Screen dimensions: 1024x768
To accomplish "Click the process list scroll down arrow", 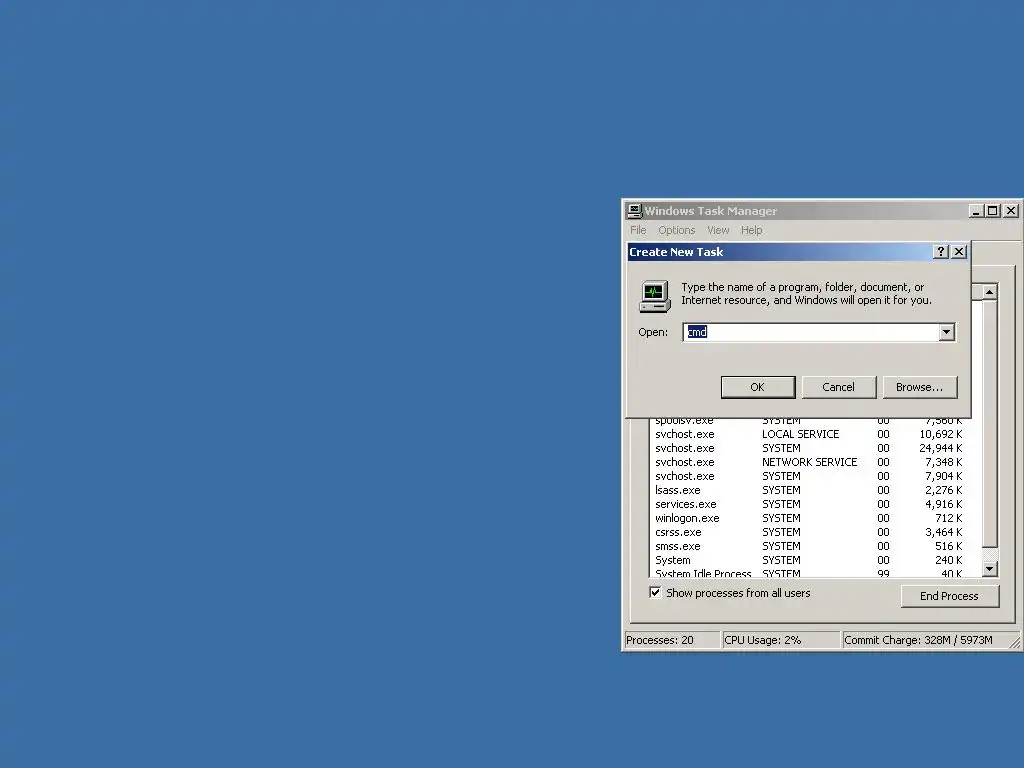I will (x=989, y=569).
